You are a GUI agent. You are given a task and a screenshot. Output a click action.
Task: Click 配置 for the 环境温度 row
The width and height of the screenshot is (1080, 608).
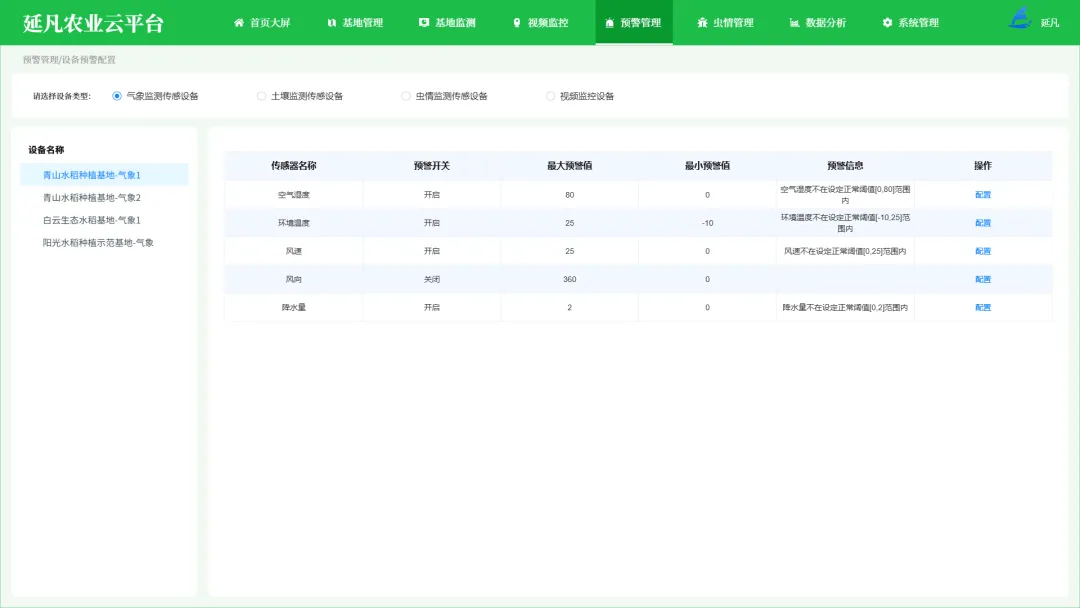(983, 223)
